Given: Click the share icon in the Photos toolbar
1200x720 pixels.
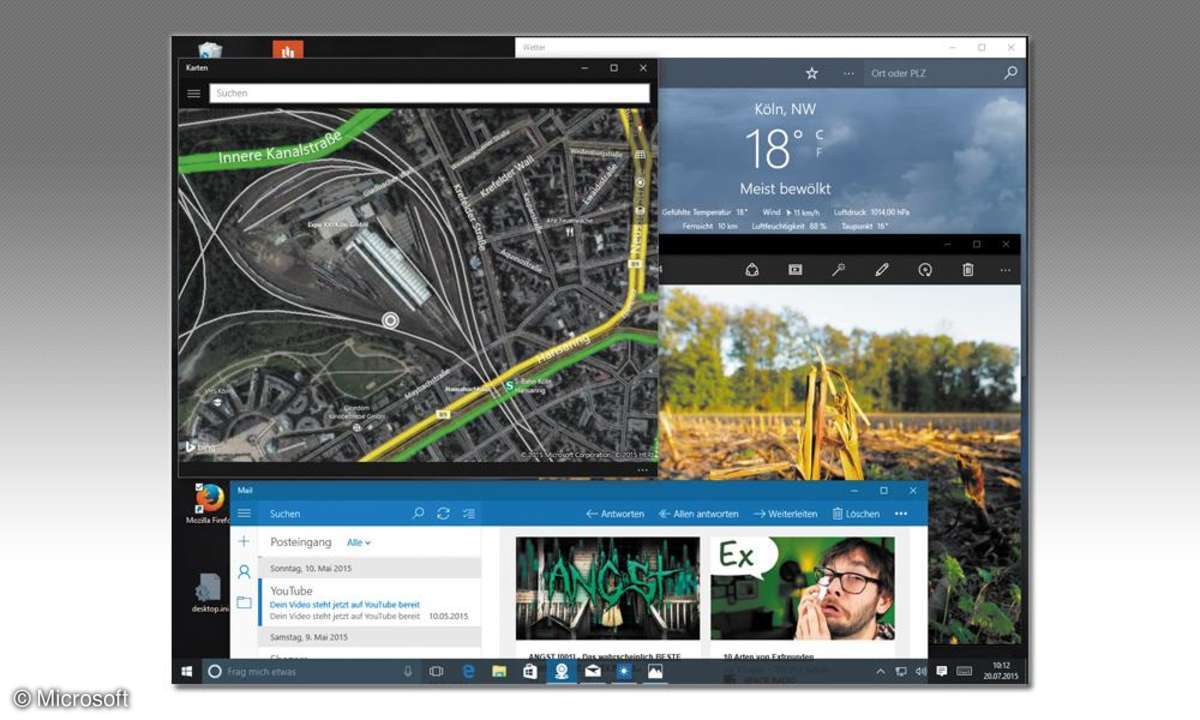Looking at the screenshot, I should (752, 270).
